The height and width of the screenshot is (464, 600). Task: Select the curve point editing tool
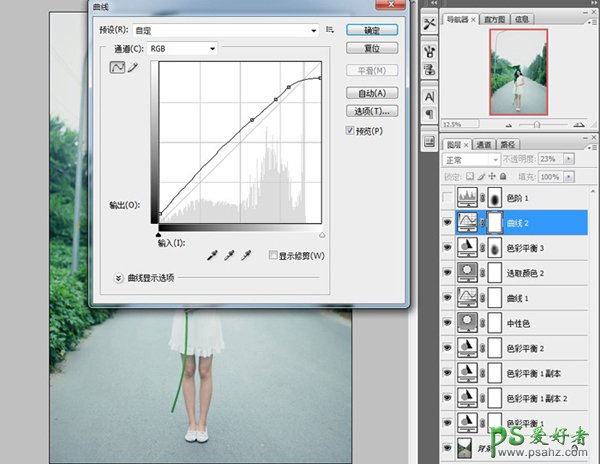tap(117, 68)
